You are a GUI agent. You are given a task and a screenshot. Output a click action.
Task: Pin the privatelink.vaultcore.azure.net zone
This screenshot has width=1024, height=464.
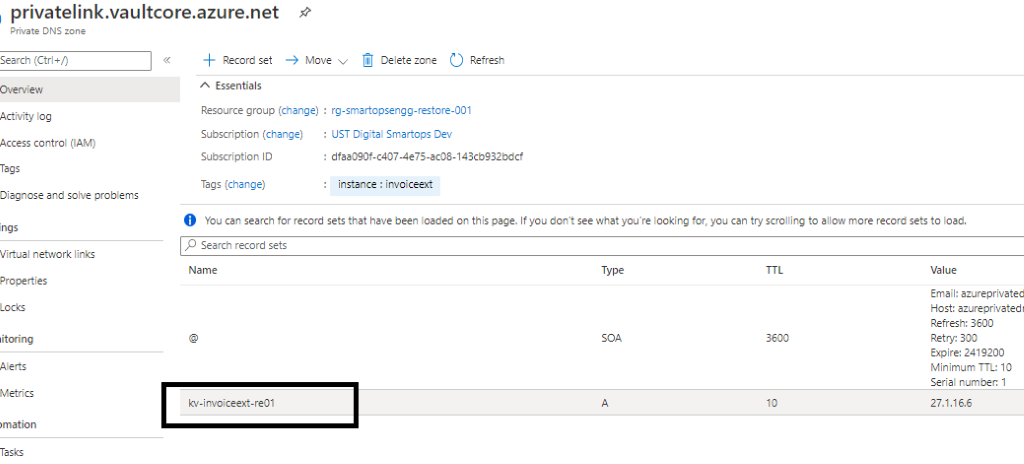click(x=304, y=12)
